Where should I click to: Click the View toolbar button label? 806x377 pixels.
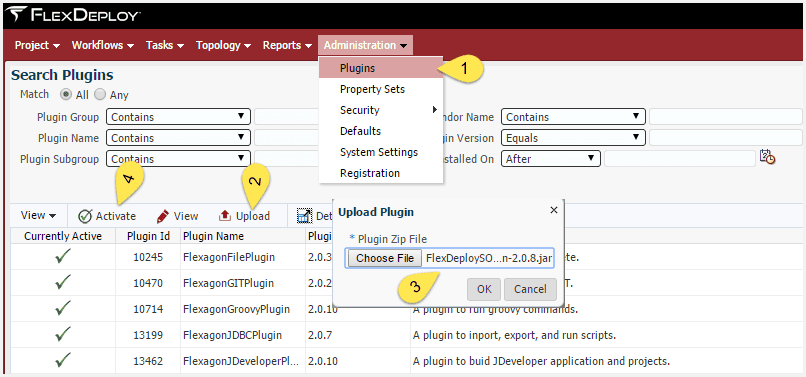point(186,216)
